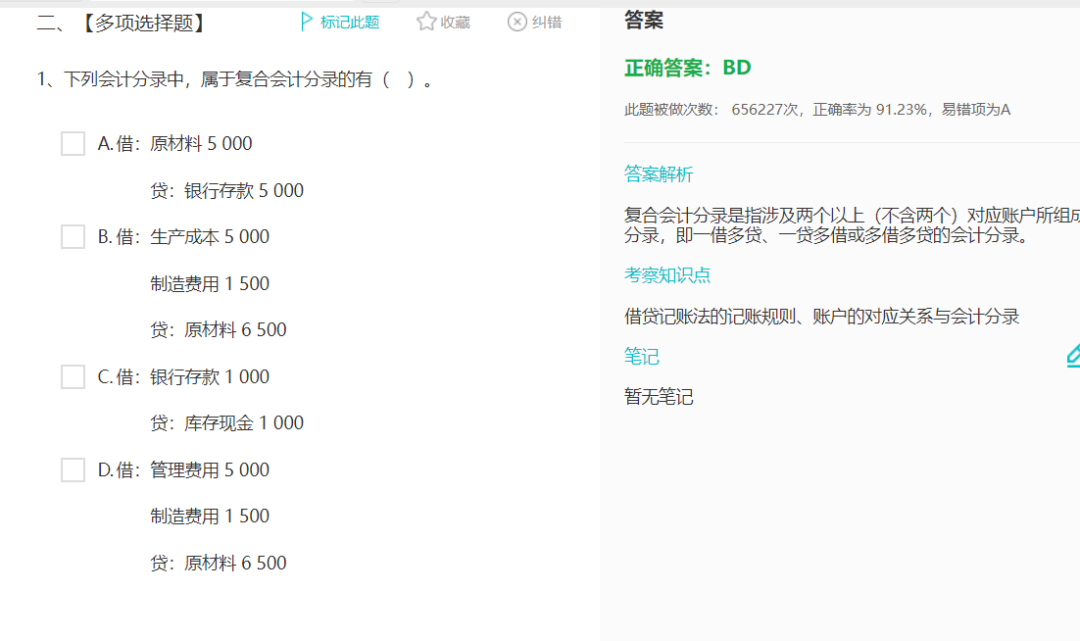Open the 答案解析 section heading

pos(658,174)
